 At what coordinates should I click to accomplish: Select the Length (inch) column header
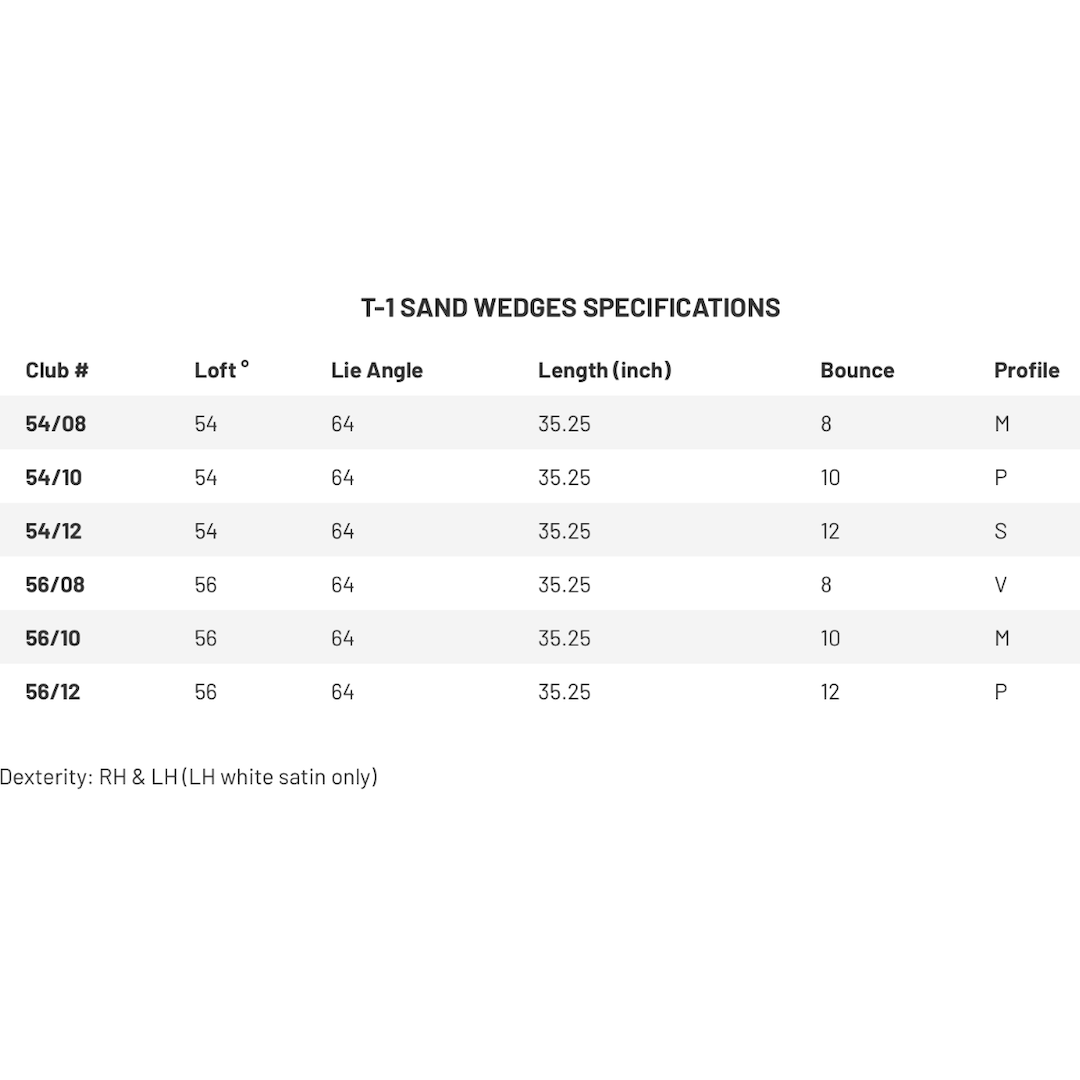pos(604,370)
